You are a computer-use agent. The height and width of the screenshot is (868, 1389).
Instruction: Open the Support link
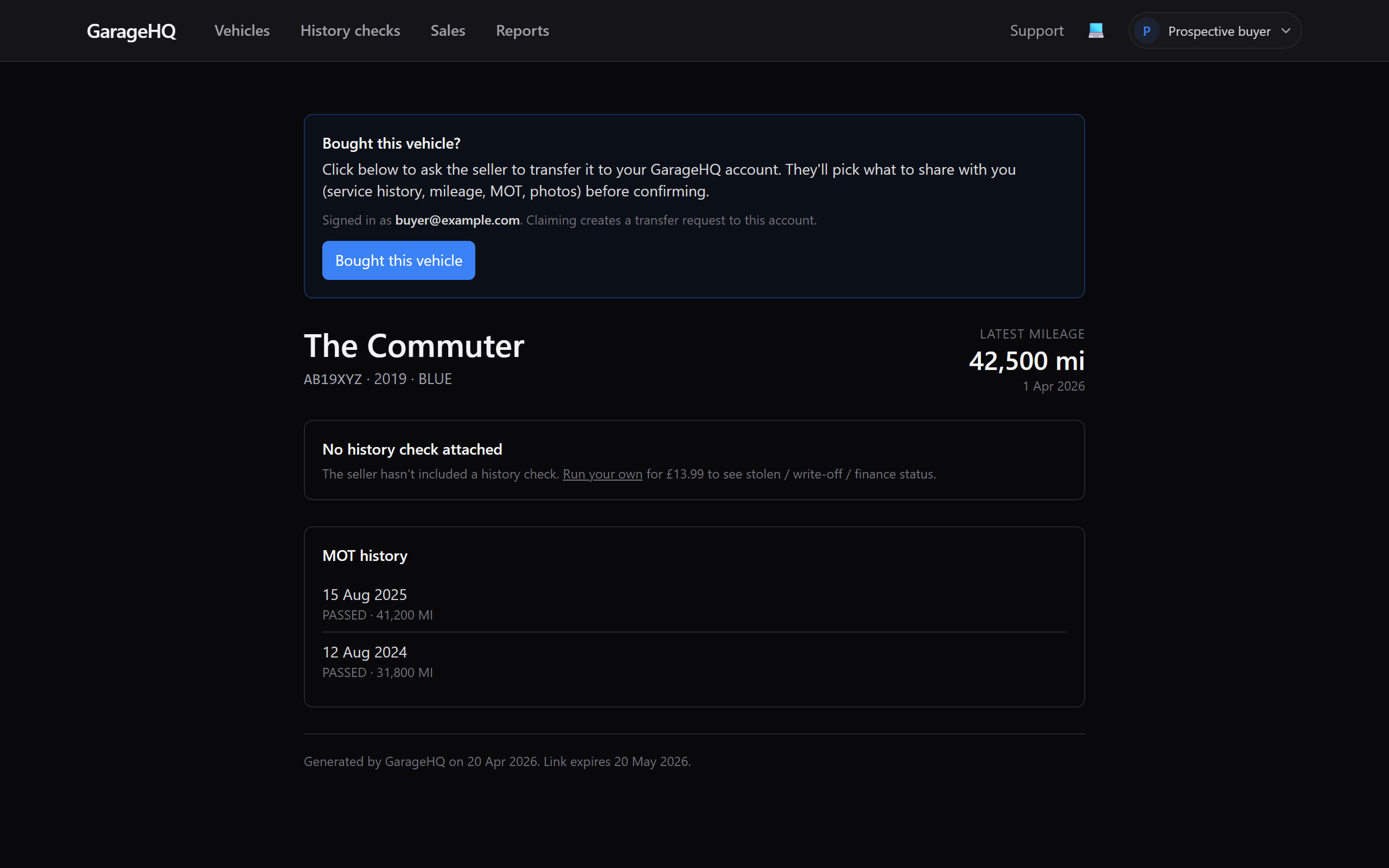(1036, 30)
